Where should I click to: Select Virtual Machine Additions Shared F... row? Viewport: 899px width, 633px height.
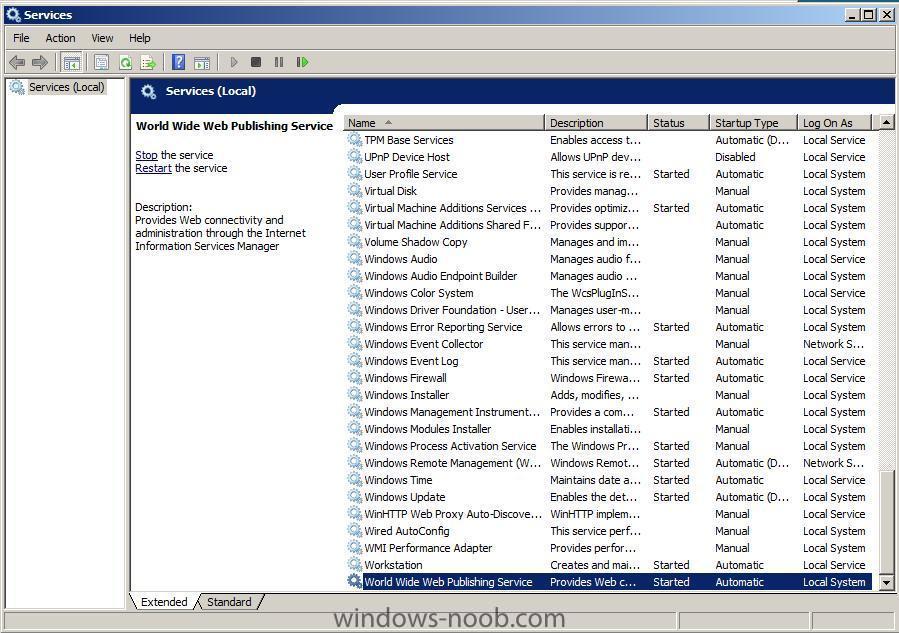(x=608, y=225)
